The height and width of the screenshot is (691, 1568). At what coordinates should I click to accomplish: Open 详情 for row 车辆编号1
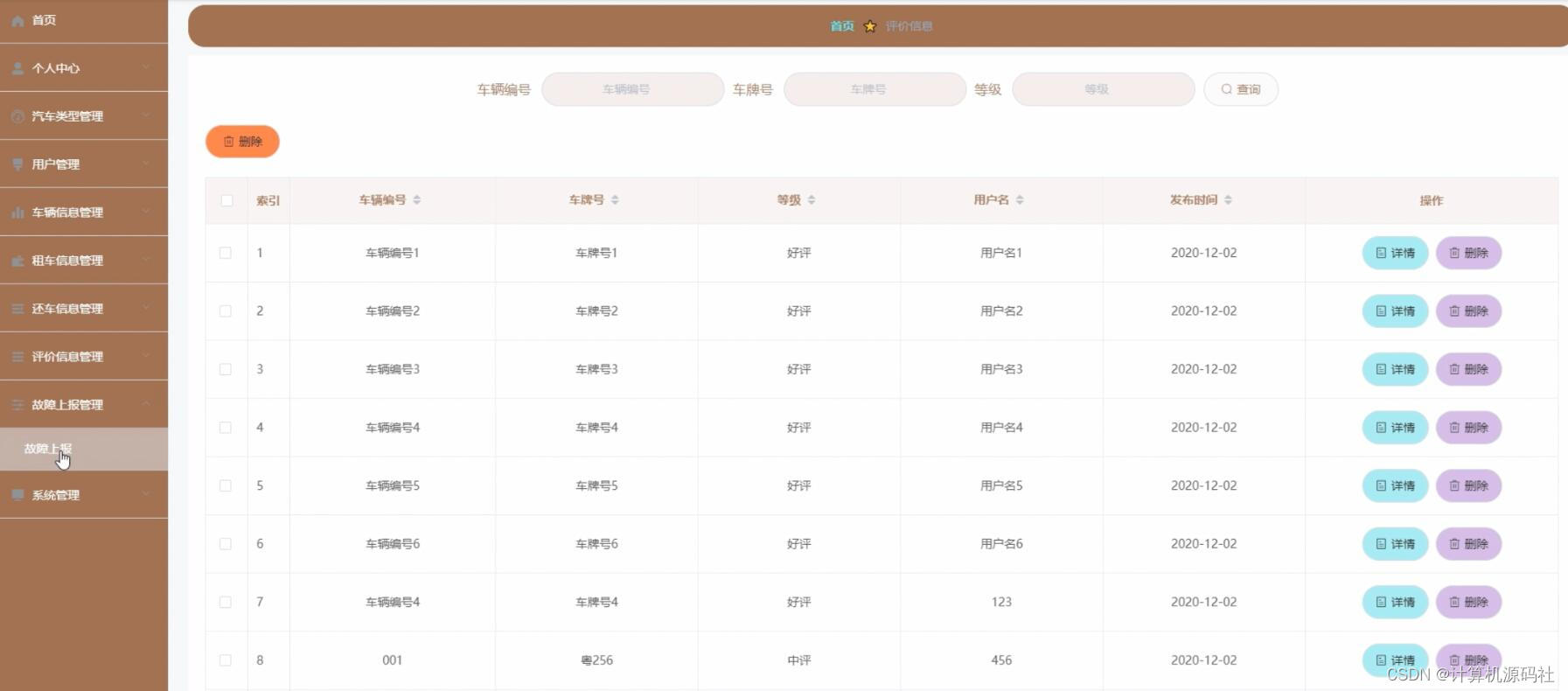coord(1395,253)
